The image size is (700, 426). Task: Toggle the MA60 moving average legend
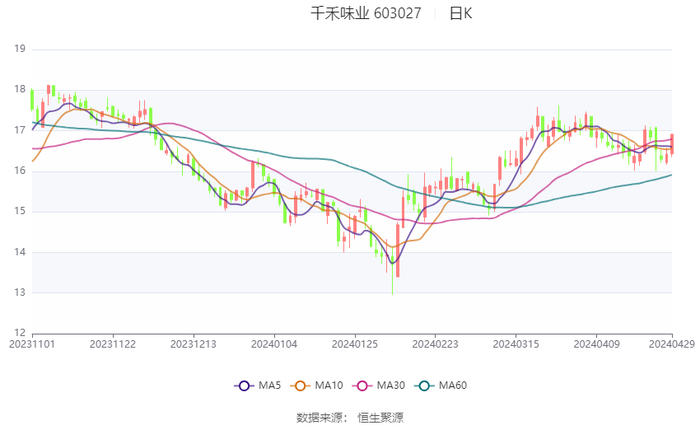pyautogui.click(x=441, y=385)
